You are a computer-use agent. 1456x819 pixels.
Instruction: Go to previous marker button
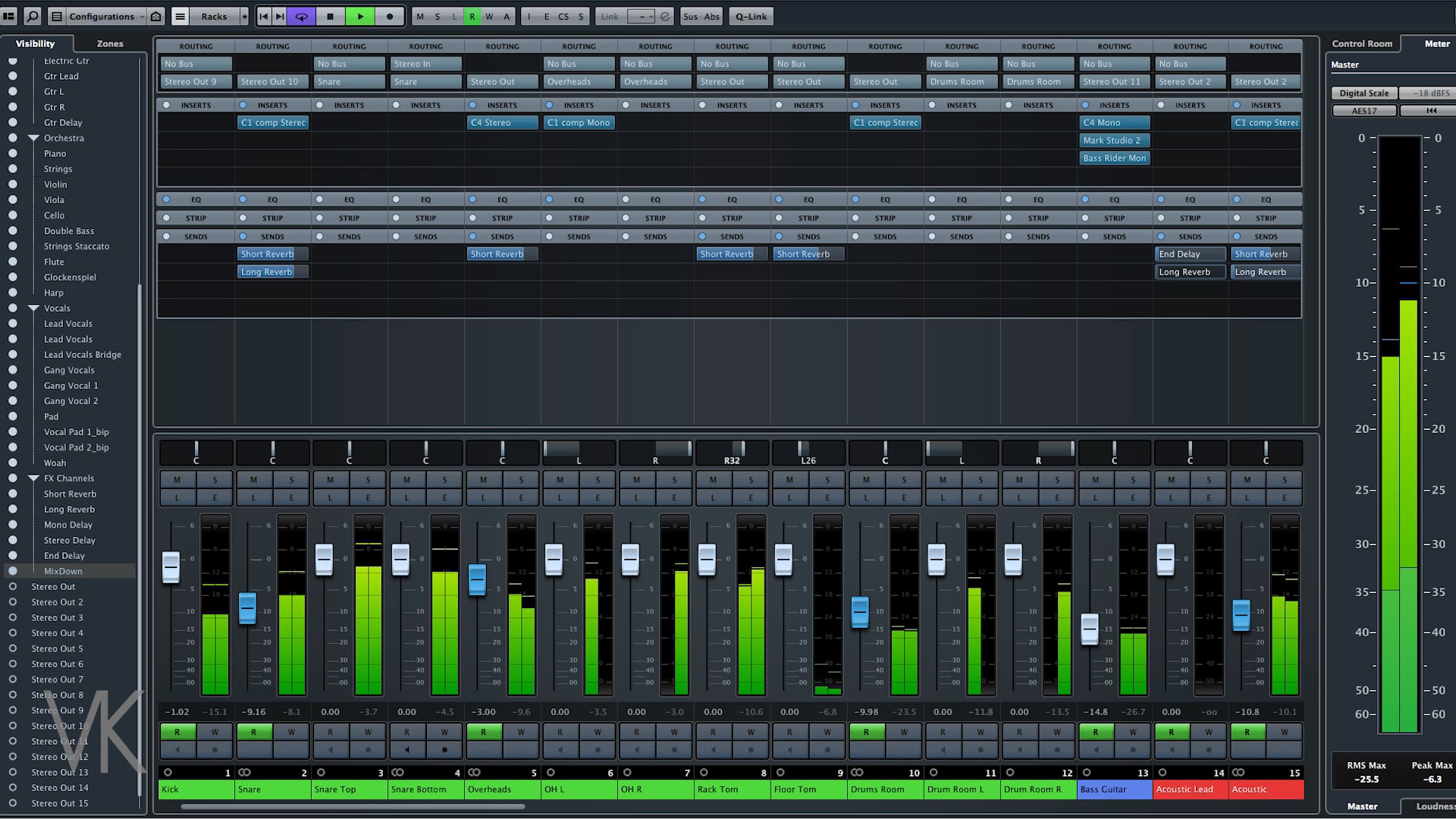(264, 16)
